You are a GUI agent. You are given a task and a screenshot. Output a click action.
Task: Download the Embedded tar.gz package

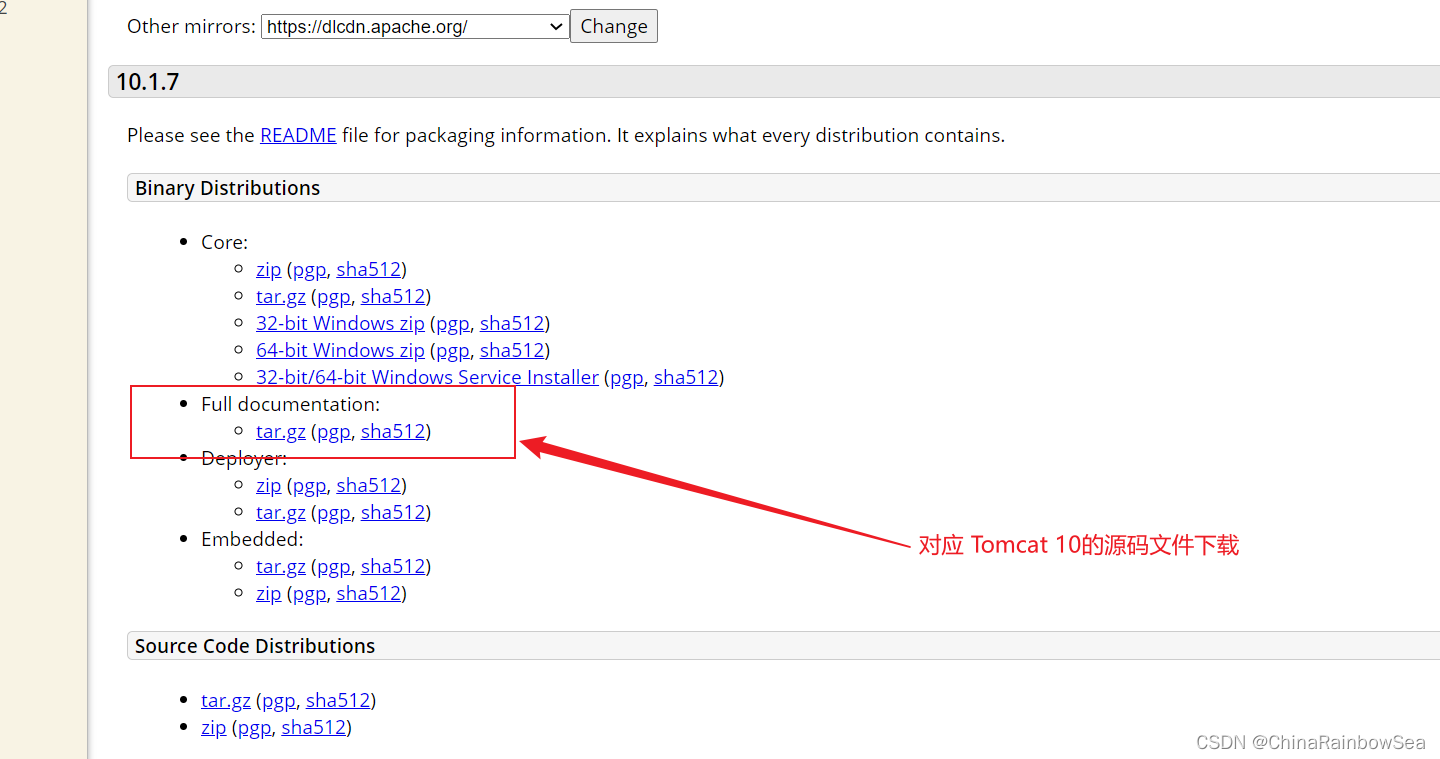click(281, 566)
